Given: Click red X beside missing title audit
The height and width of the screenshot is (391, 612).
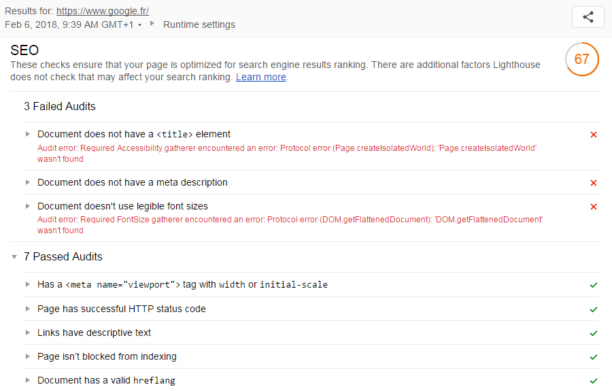Looking at the screenshot, I should [x=594, y=135].
